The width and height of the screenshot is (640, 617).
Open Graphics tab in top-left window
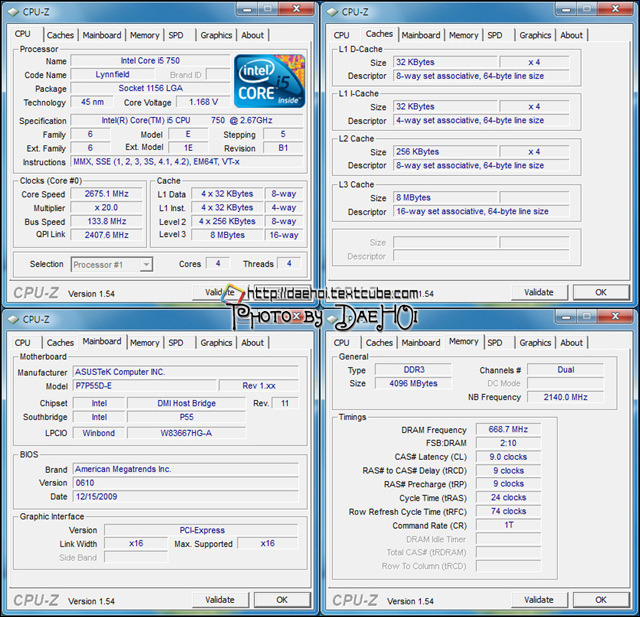click(216, 35)
